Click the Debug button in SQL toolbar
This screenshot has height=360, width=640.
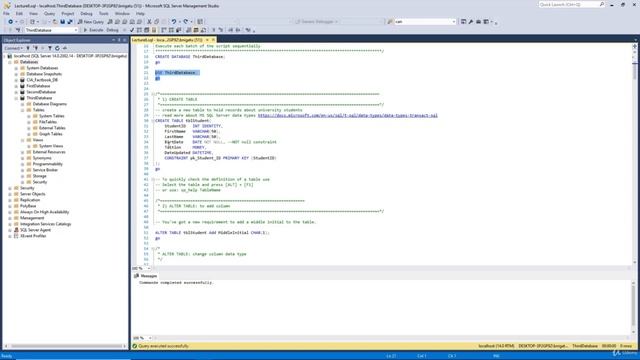pyautogui.click(x=112, y=30)
